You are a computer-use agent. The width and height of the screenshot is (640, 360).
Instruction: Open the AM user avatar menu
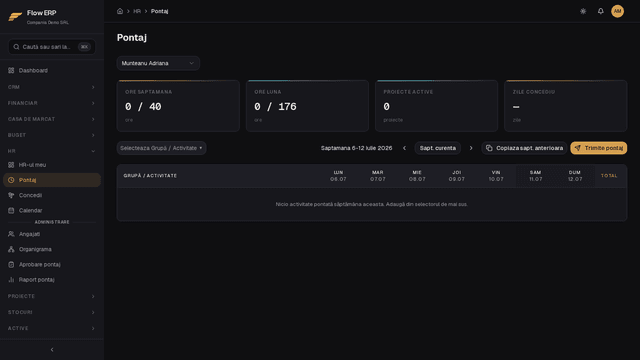pos(617,11)
